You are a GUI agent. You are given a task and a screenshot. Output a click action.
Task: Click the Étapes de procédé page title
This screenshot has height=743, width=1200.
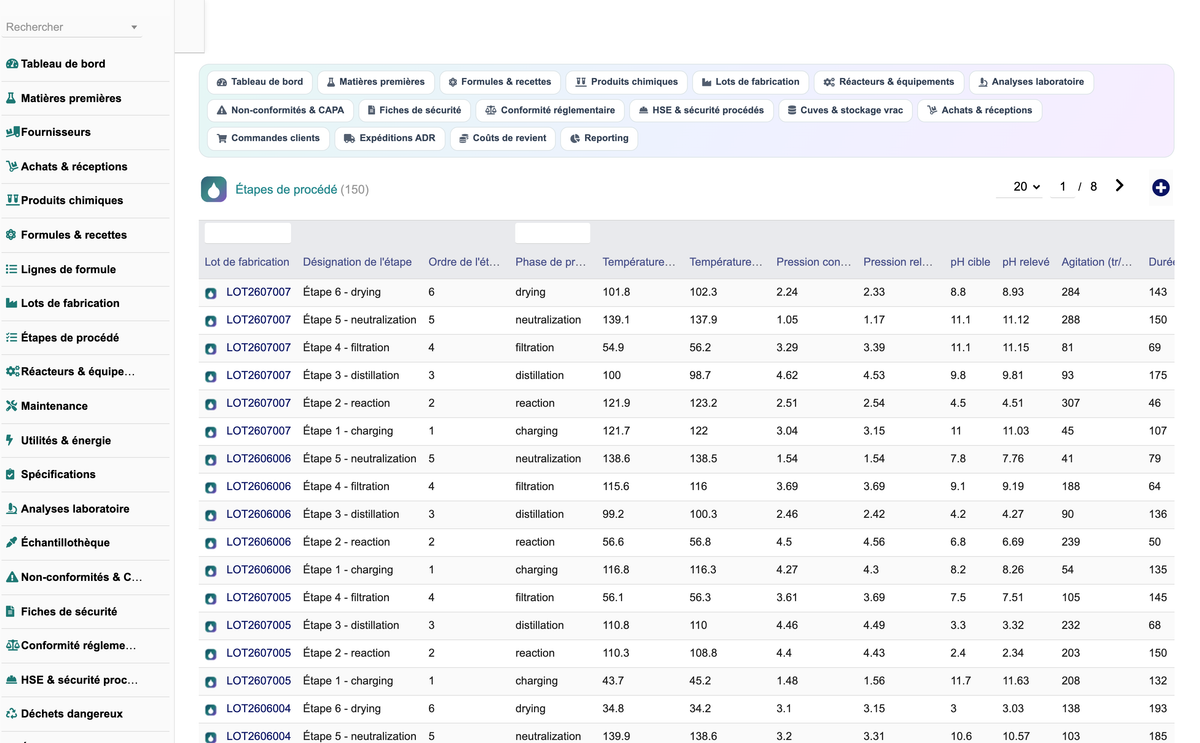(x=286, y=189)
